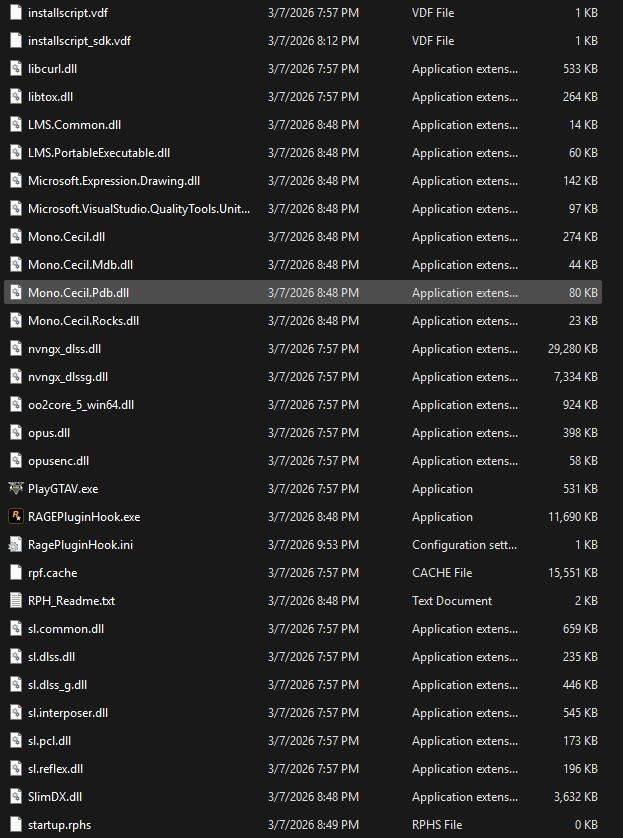Select the file name rpf.cache
The image size is (623, 838).
pos(52,573)
